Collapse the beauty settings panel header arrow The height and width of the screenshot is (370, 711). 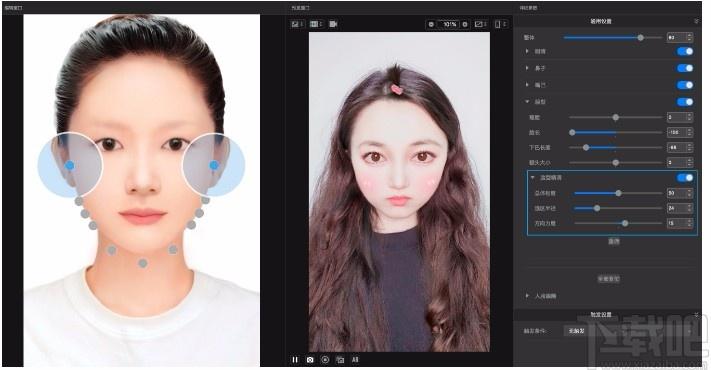tap(696, 21)
